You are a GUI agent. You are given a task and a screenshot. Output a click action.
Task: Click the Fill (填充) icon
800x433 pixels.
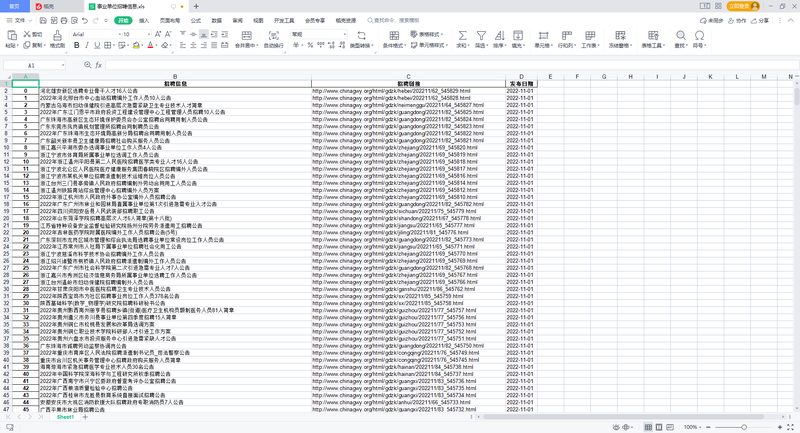518,35
